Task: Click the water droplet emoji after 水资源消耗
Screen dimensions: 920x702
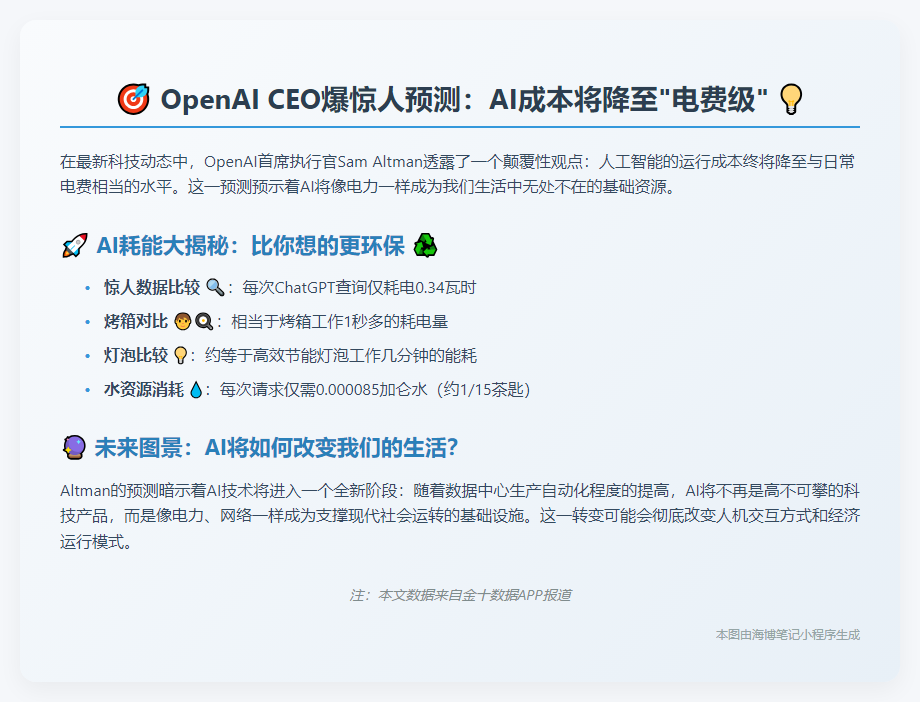Action: 196,390
